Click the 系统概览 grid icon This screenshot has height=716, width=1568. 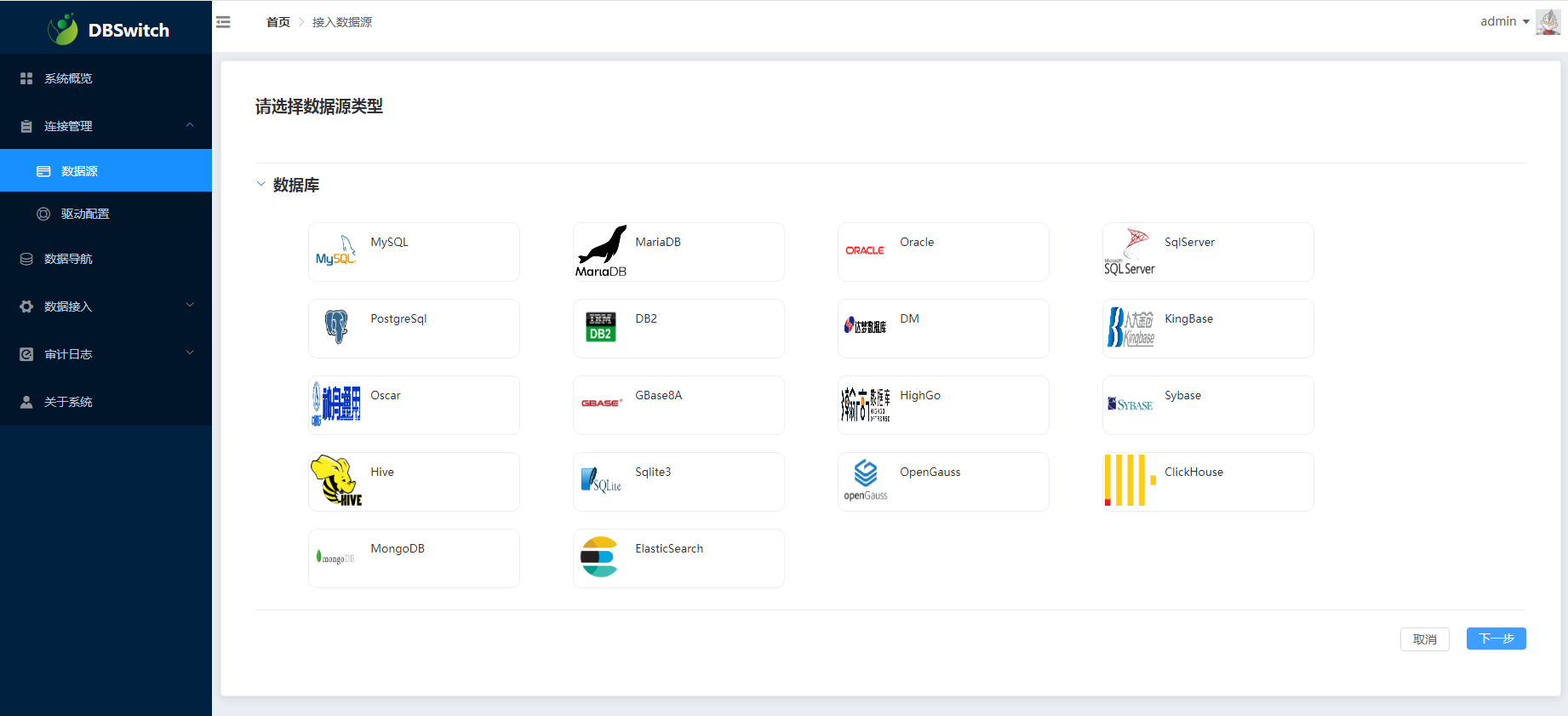[26, 78]
